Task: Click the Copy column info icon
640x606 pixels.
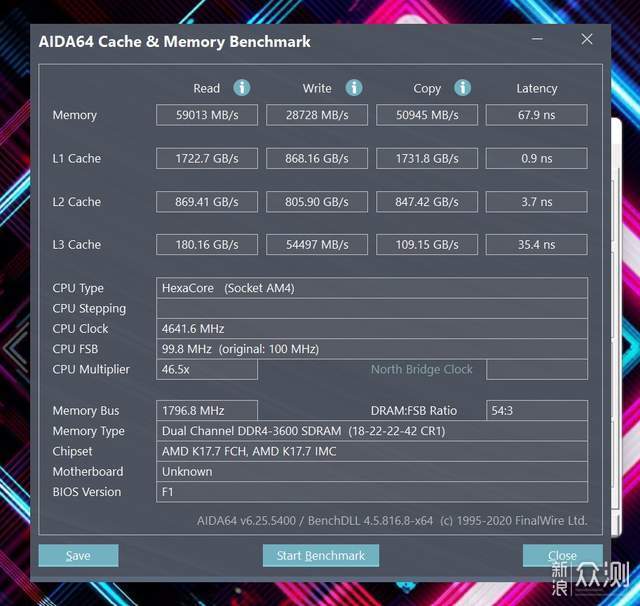Action: click(x=462, y=88)
